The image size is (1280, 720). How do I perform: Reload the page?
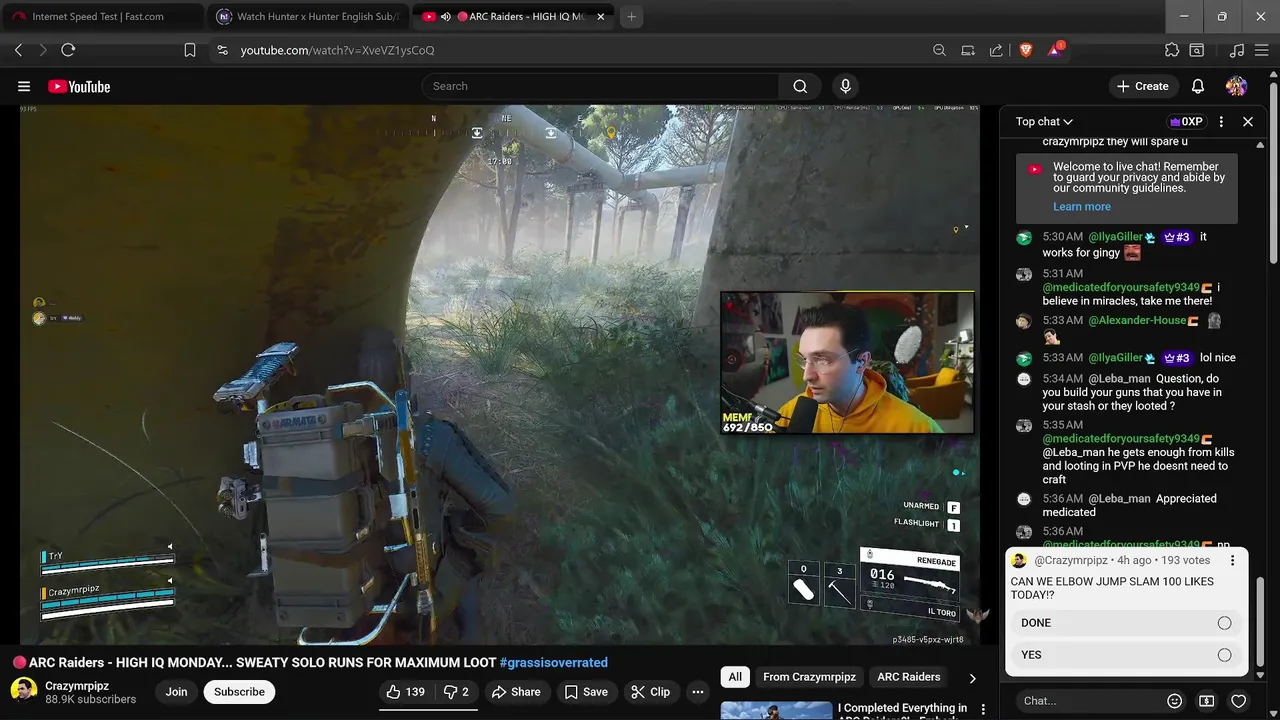click(68, 50)
